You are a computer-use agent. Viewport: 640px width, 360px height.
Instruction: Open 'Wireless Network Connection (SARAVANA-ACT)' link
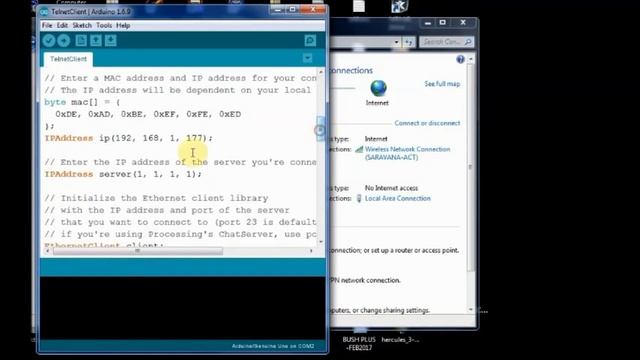[x=407, y=153]
